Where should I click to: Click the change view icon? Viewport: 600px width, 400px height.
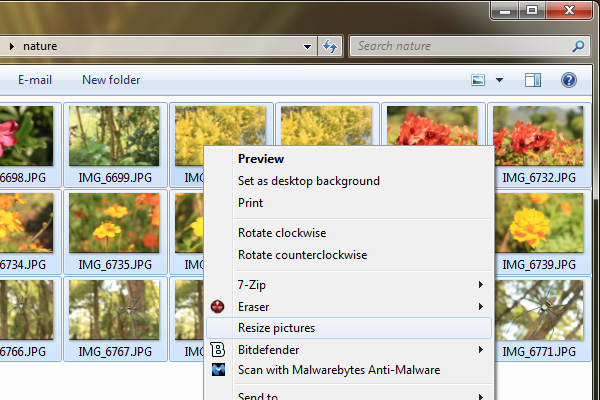coord(478,80)
